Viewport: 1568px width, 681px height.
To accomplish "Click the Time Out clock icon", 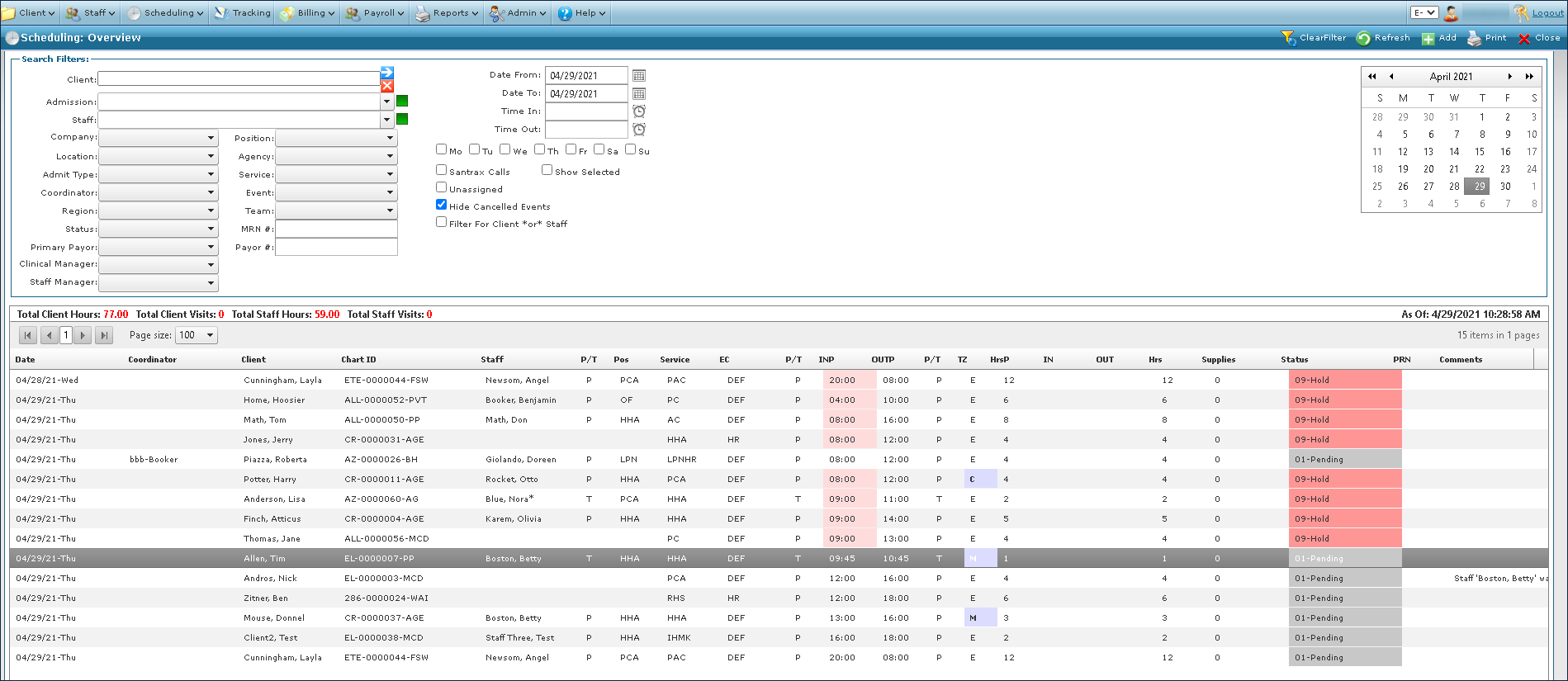I will [638, 130].
